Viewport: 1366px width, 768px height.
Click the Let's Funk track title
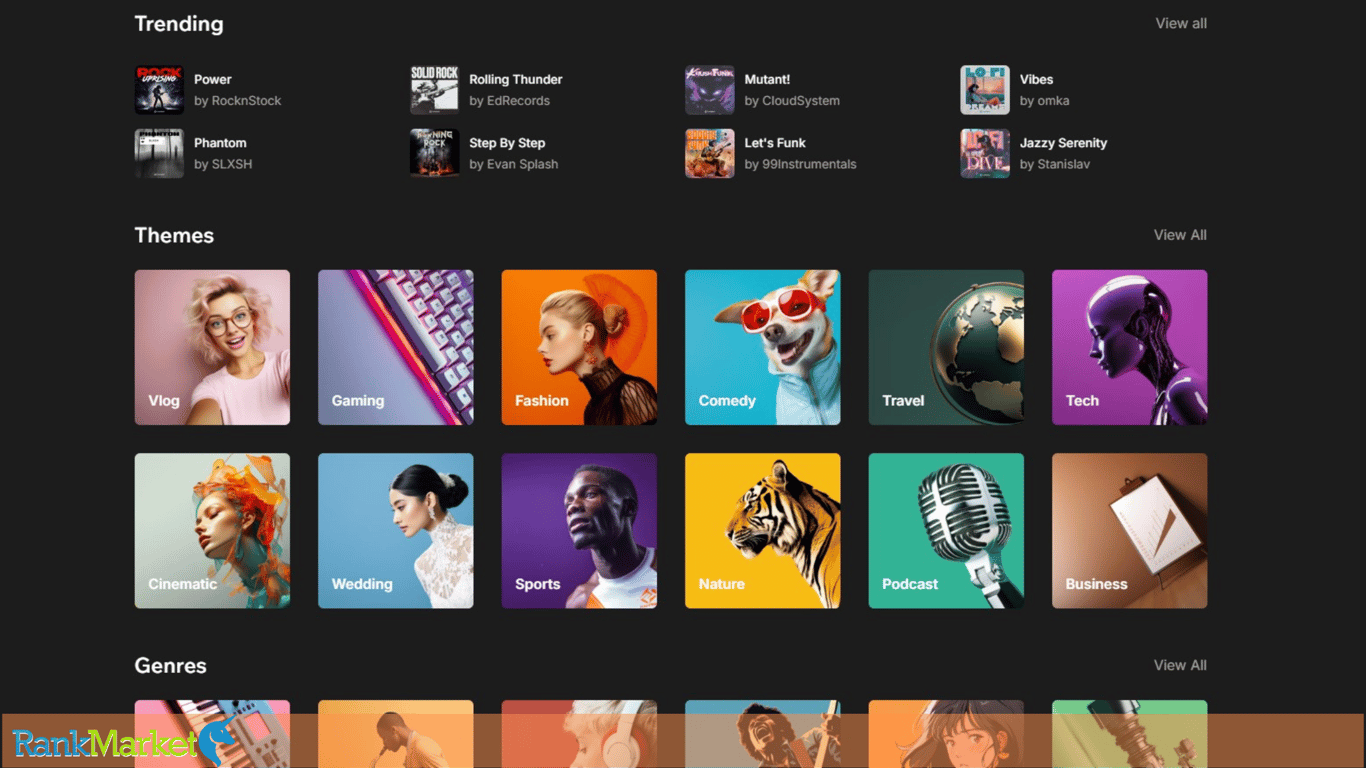775,143
